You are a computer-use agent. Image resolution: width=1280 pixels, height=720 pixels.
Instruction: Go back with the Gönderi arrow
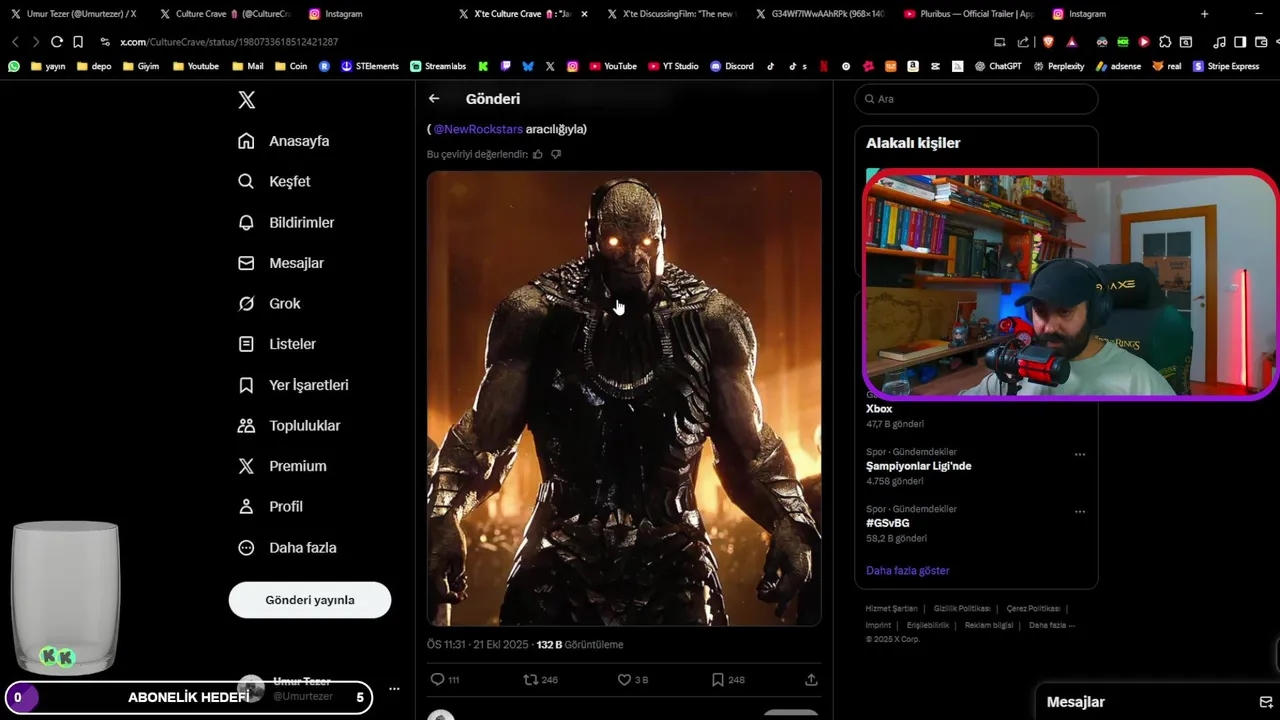click(x=434, y=98)
